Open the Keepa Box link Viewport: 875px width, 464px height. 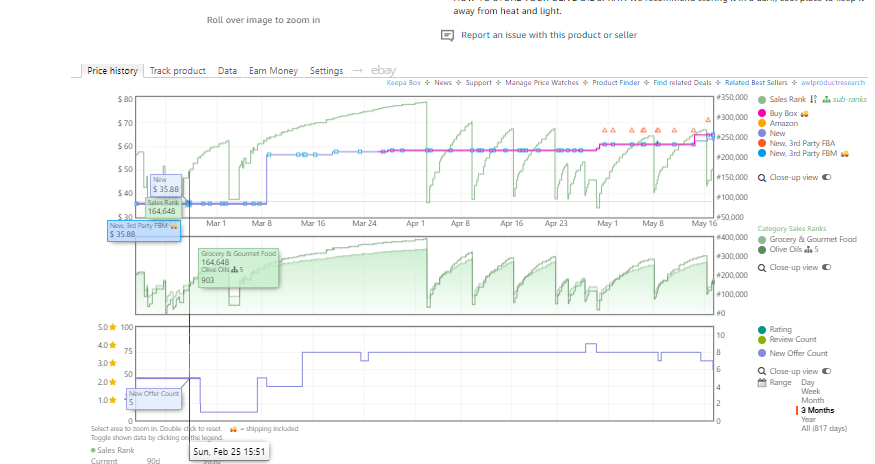403,83
